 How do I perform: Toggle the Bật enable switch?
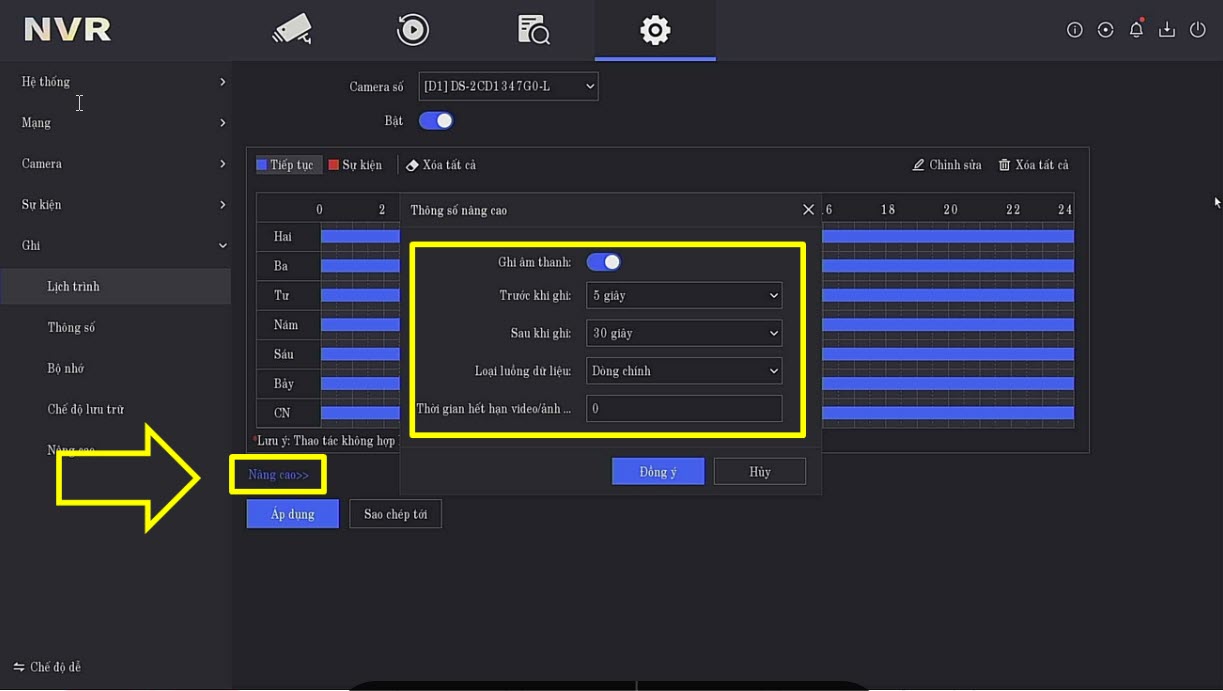click(435, 121)
